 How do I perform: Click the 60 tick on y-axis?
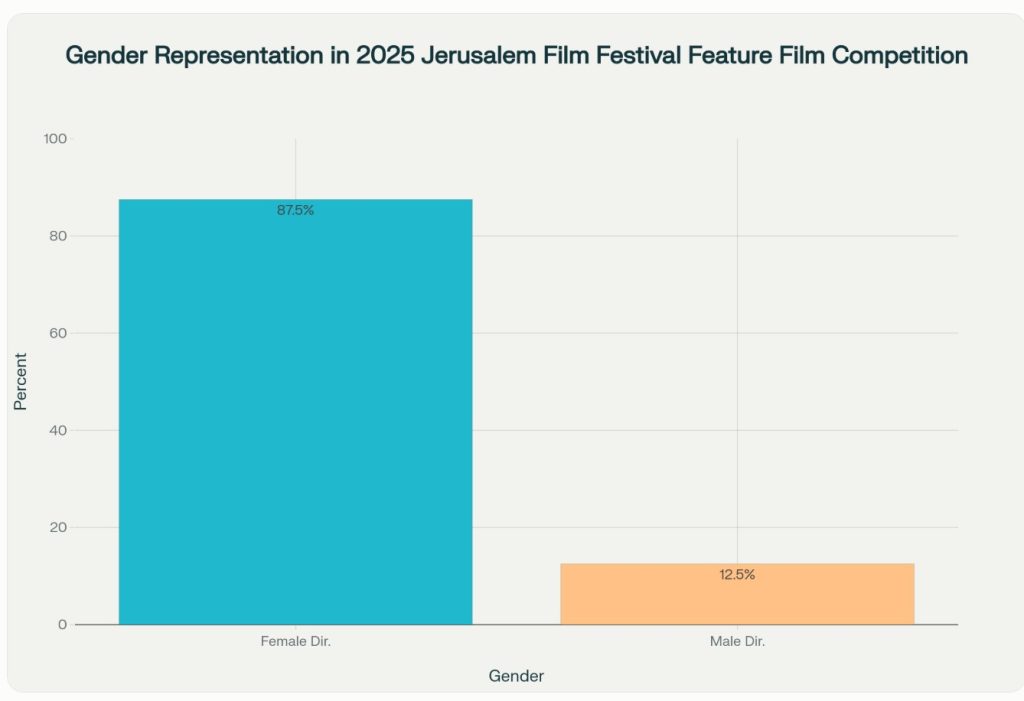pyautogui.click(x=59, y=333)
